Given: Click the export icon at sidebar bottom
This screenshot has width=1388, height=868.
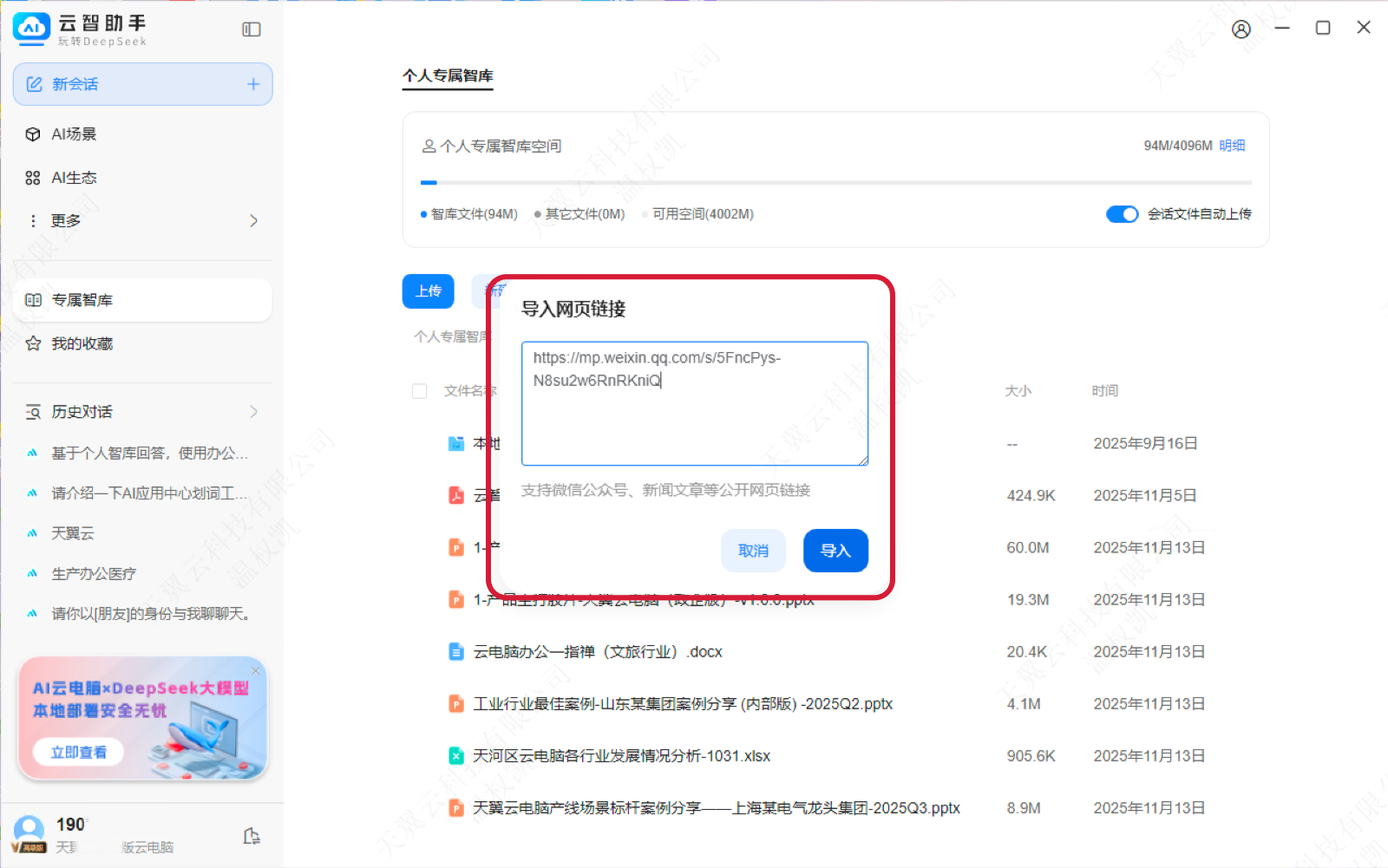Looking at the screenshot, I should [x=252, y=836].
